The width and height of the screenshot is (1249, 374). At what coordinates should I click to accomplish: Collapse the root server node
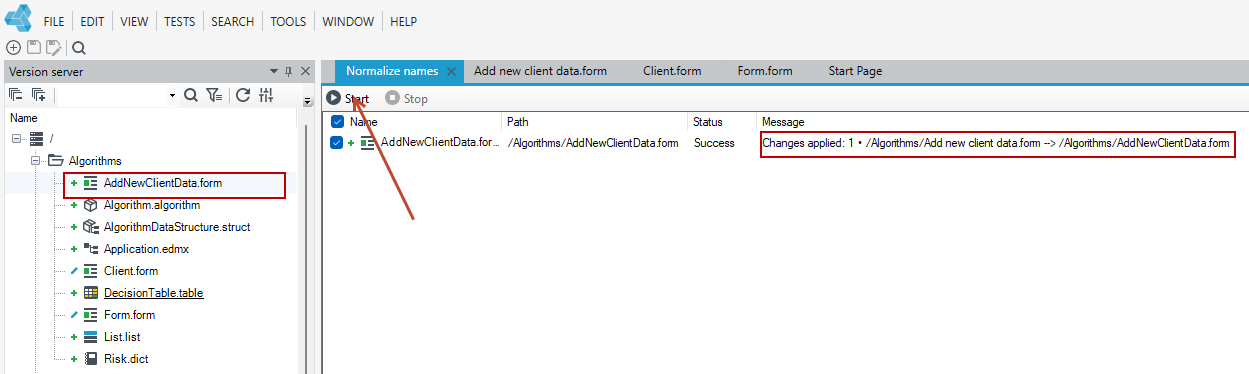click(x=16, y=138)
